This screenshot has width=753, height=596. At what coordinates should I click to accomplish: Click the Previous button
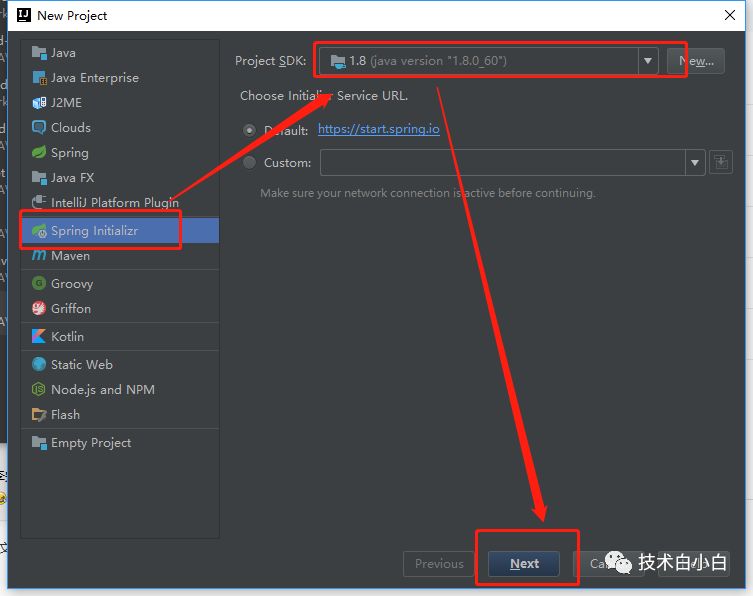[439, 563]
